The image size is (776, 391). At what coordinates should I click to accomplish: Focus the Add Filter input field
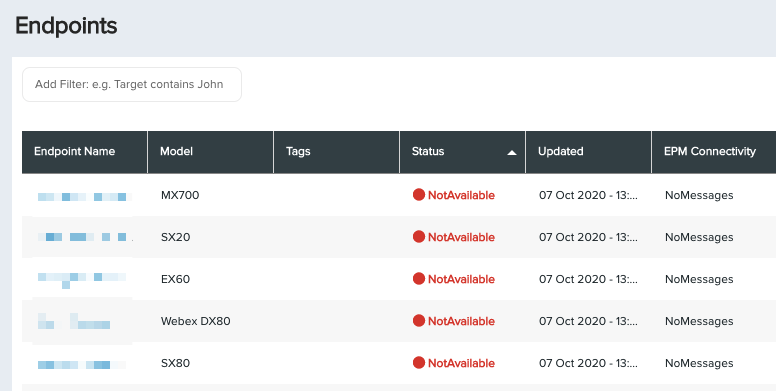pyautogui.click(x=132, y=85)
